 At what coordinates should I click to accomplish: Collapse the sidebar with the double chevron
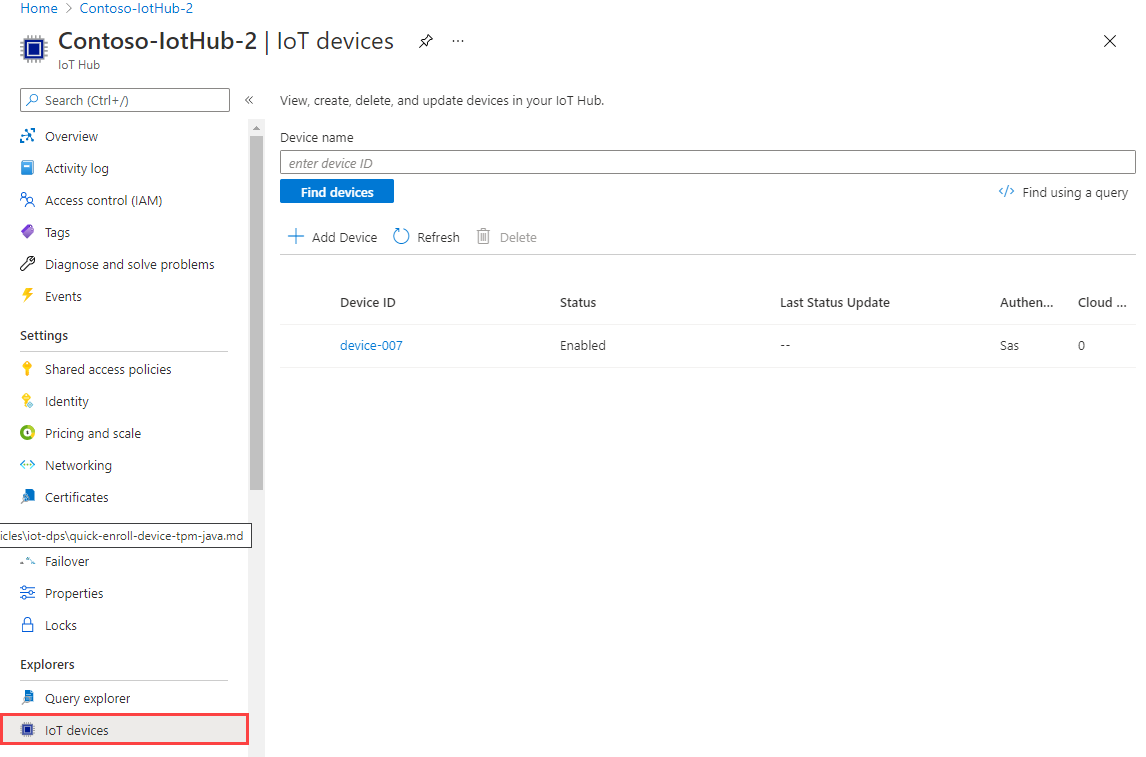coord(249,100)
